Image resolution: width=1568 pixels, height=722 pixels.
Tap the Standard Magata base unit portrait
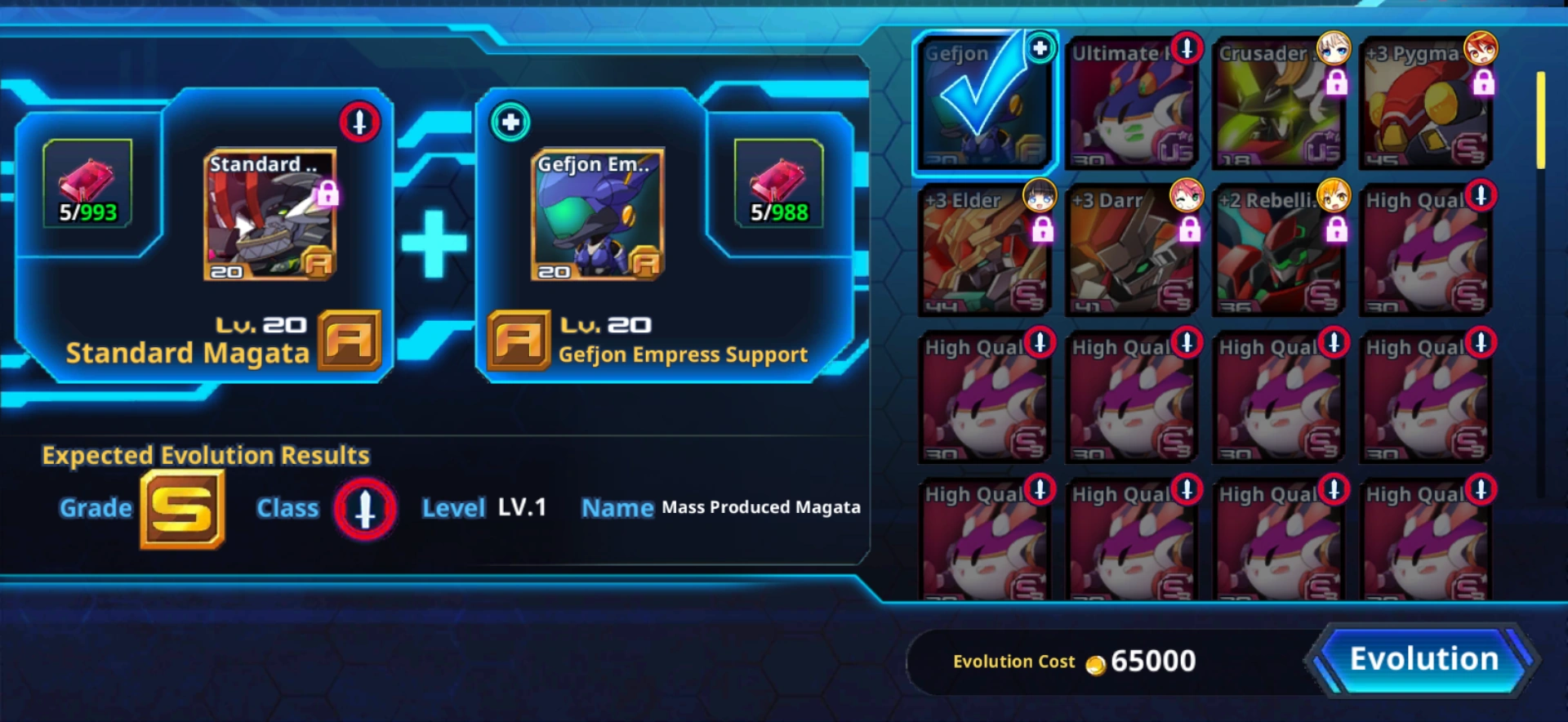point(270,215)
